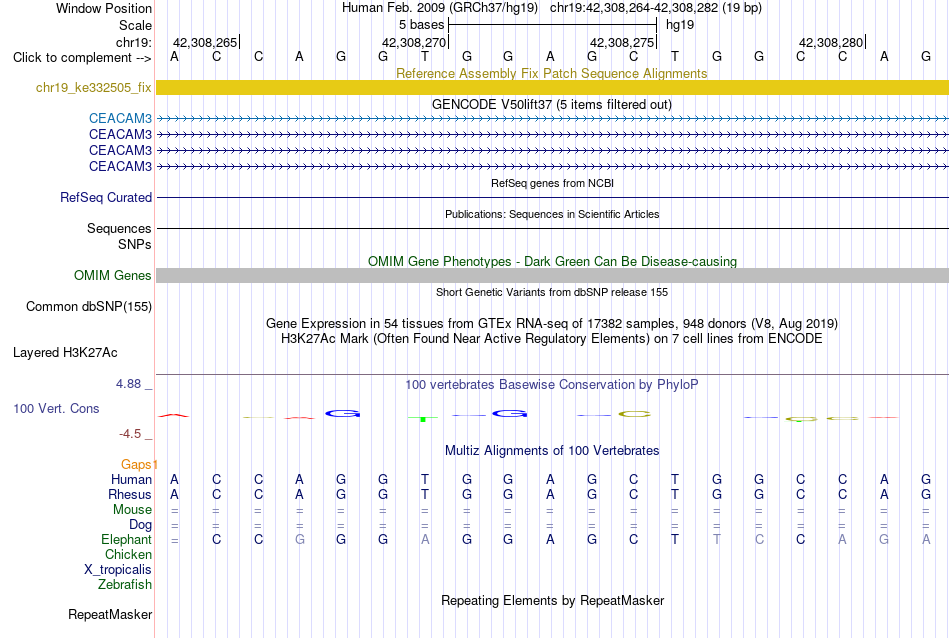
Task: Open the OMIM Gene Phenotypes track title
Action: (552, 261)
